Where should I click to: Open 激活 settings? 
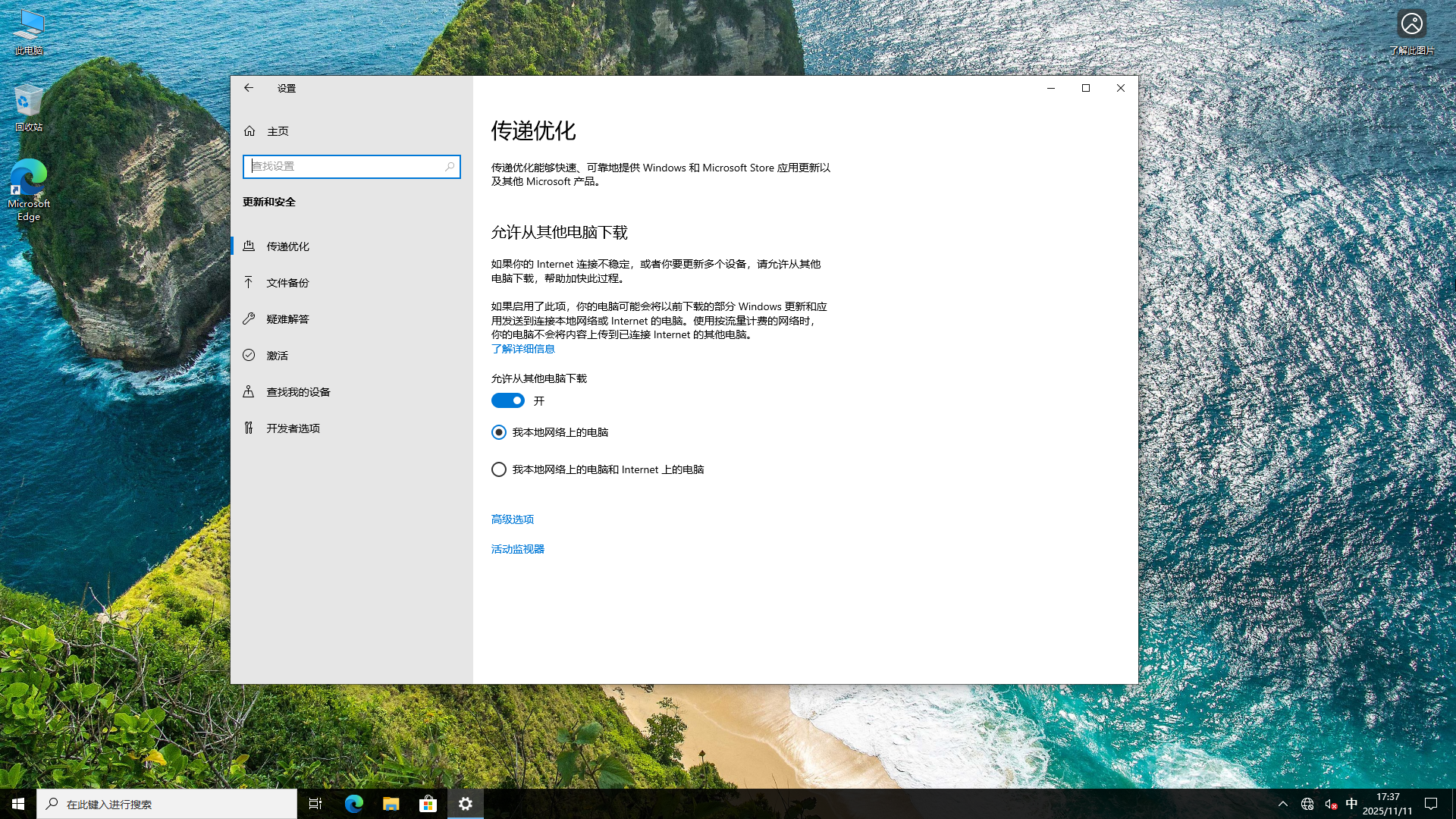point(277,355)
